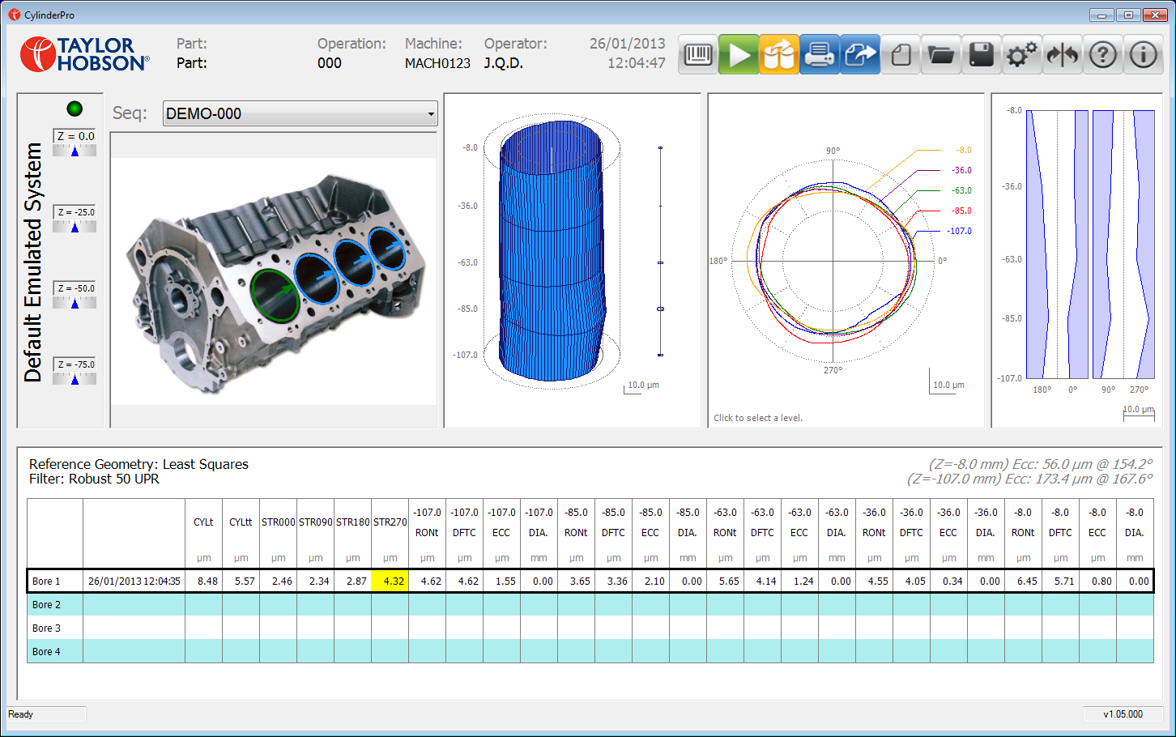Viewport: 1176px width, 737px height.
Task: Click the 5.71 DFTC value cell
Action: [x=1060, y=581]
